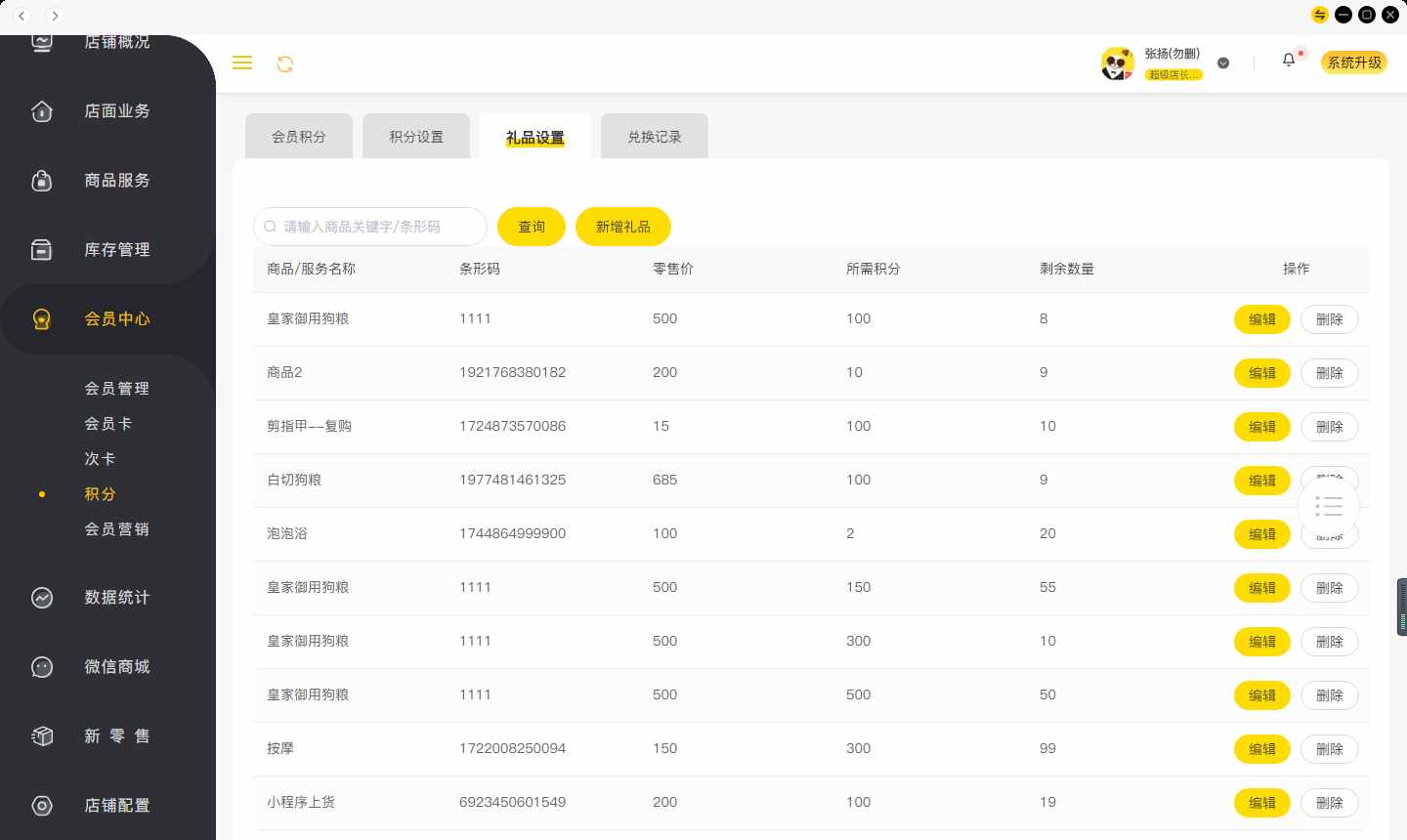Viewport: 1407px width, 840px height.
Task: Edit the 白切狗粮 gift
Action: pyautogui.click(x=1262, y=481)
